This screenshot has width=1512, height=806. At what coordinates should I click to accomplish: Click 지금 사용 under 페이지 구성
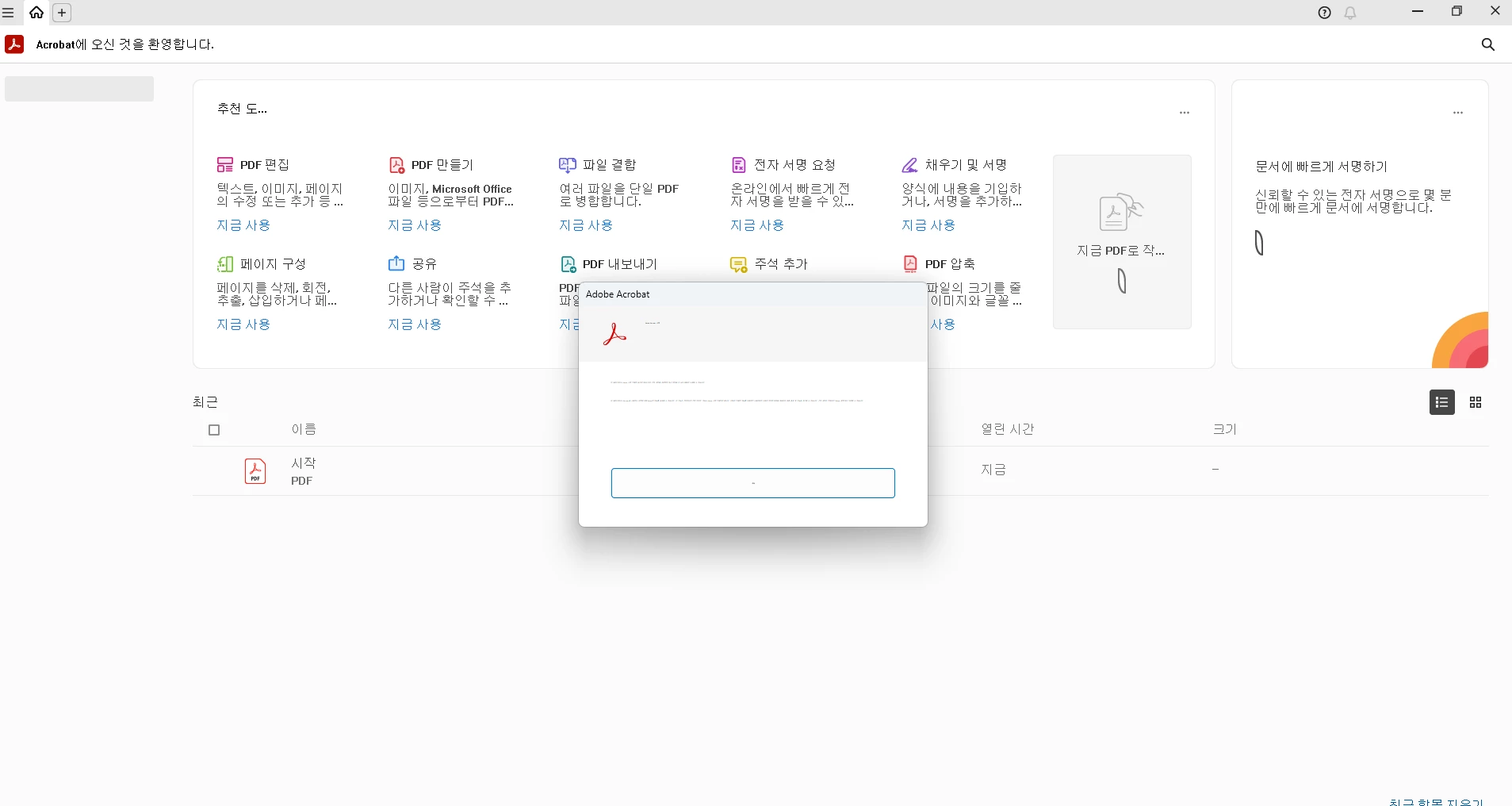point(243,324)
